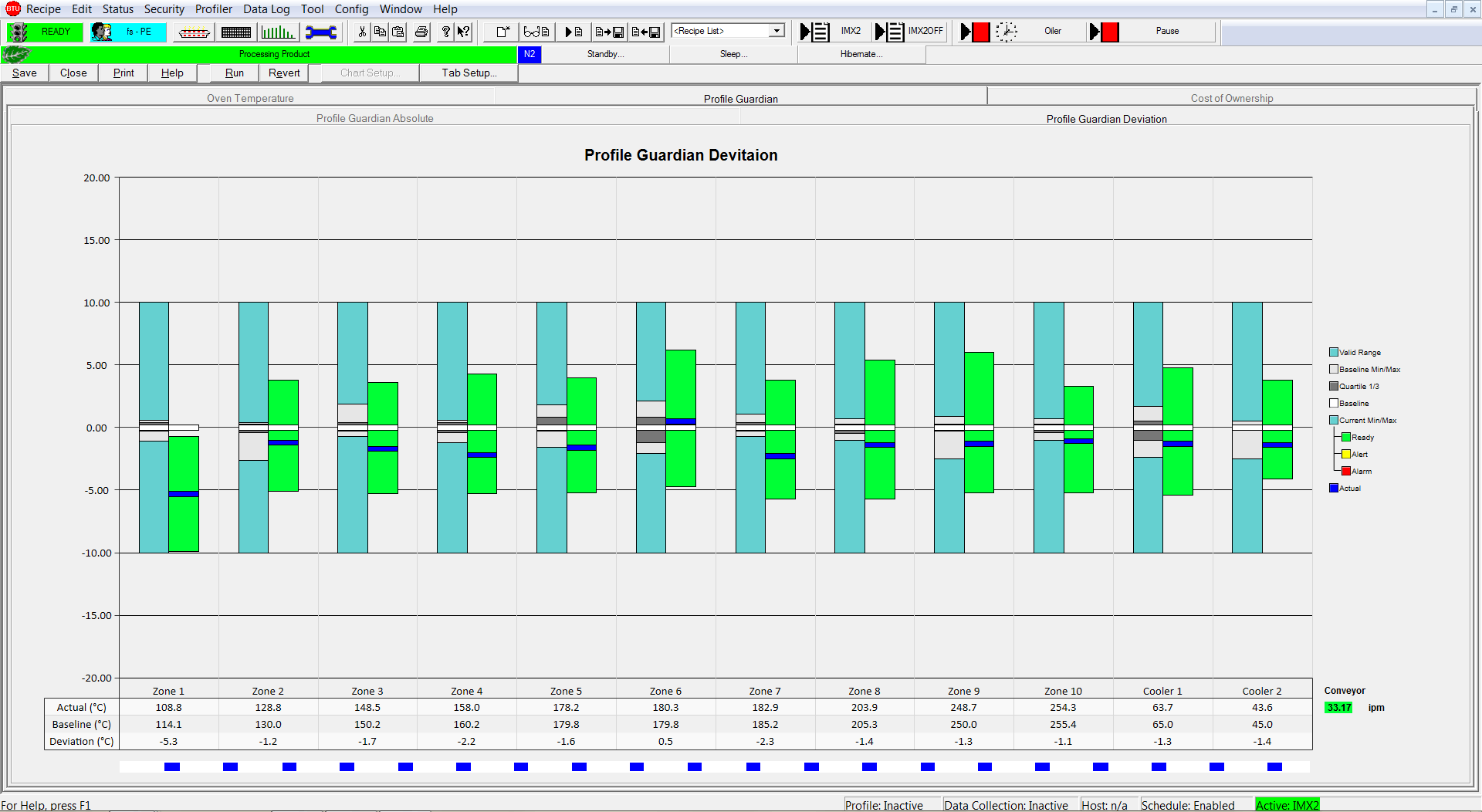Image resolution: width=1482 pixels, height=812 pixels.
Task: Open the bar chart profile icon
Action: (277, 32)
